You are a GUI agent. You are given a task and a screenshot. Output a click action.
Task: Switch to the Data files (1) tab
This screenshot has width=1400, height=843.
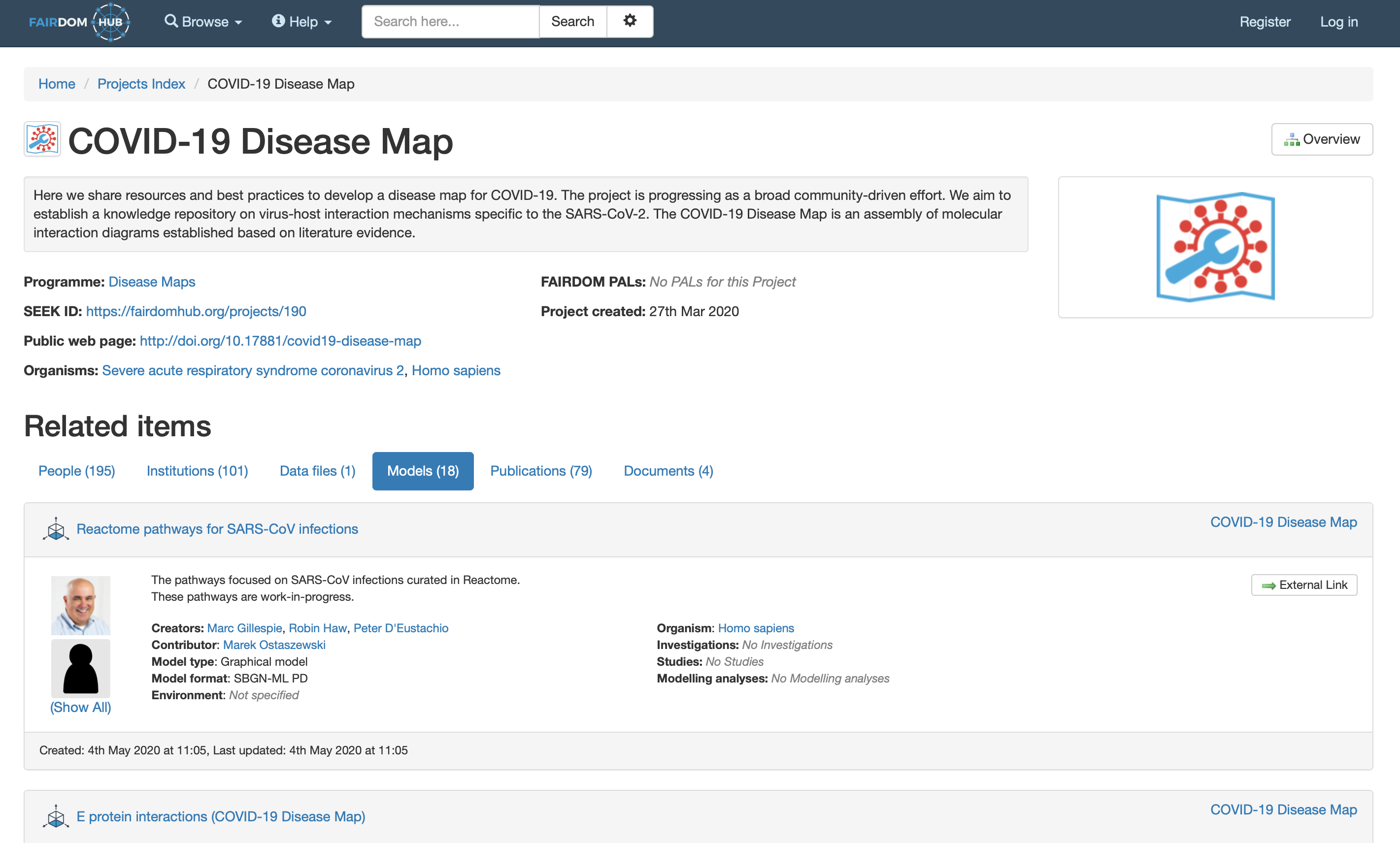click(318, 471)
